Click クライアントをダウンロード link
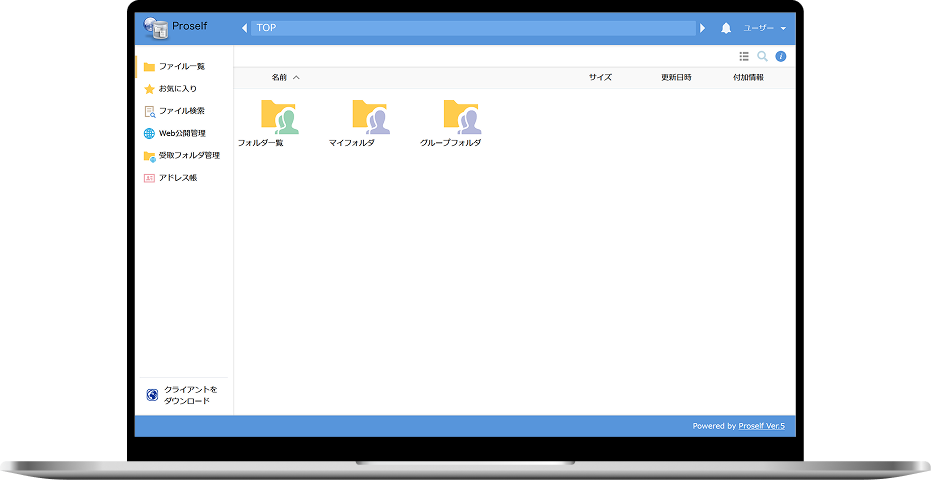 coord(189,395)
